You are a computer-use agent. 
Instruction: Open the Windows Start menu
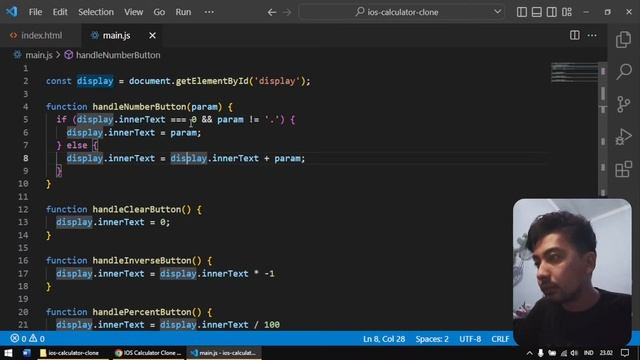coord(8,353)
